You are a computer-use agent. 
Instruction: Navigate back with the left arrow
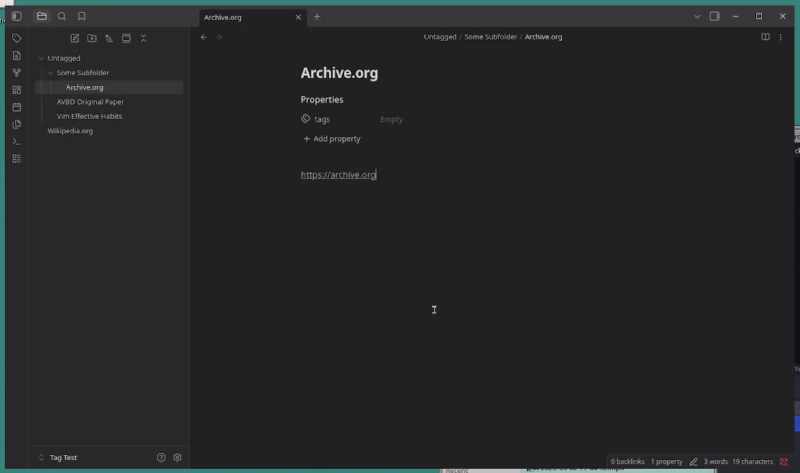pyautogui.click(x=204, y=37)
